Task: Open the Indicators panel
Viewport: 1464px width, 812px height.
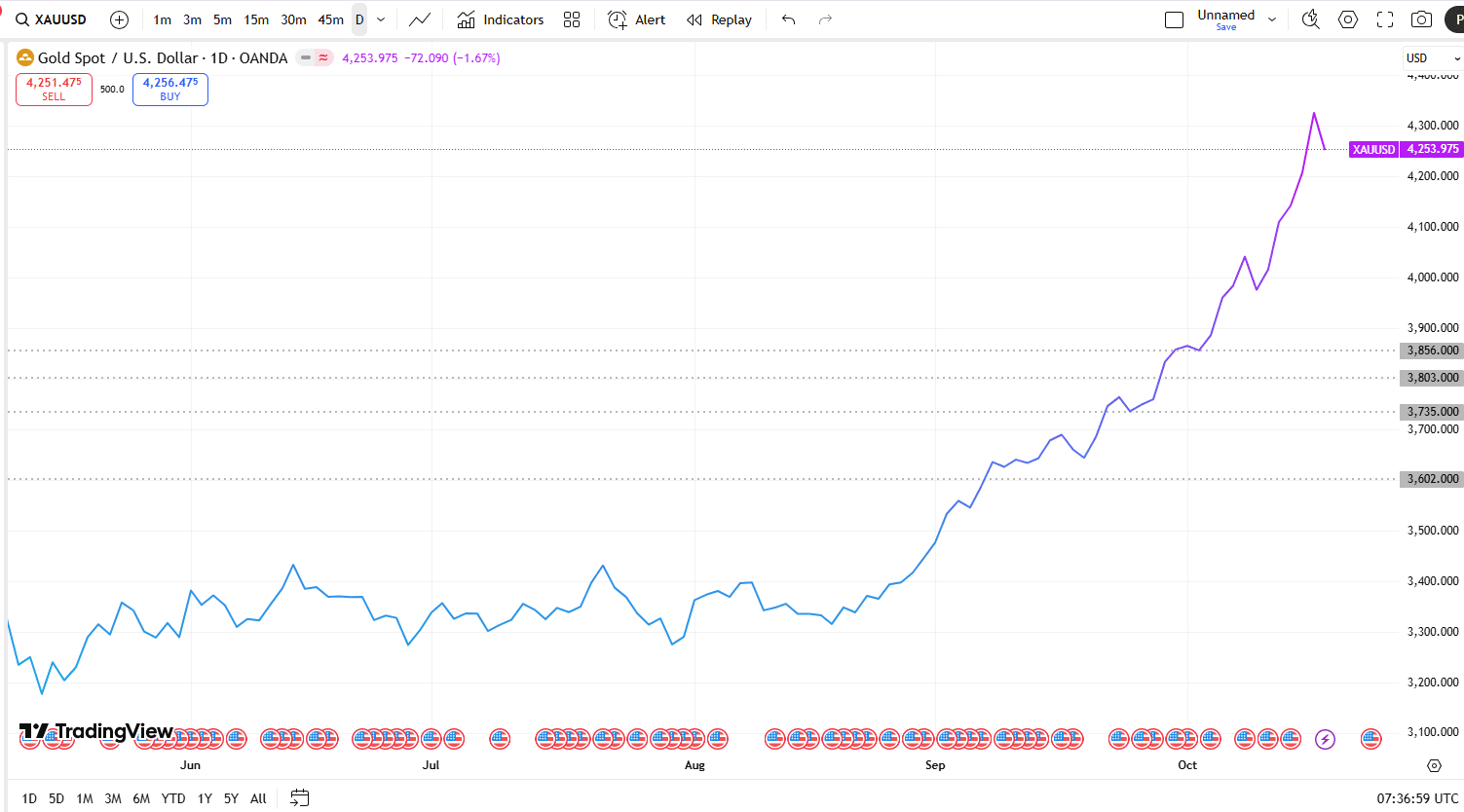Action: (x=501, y=19)
